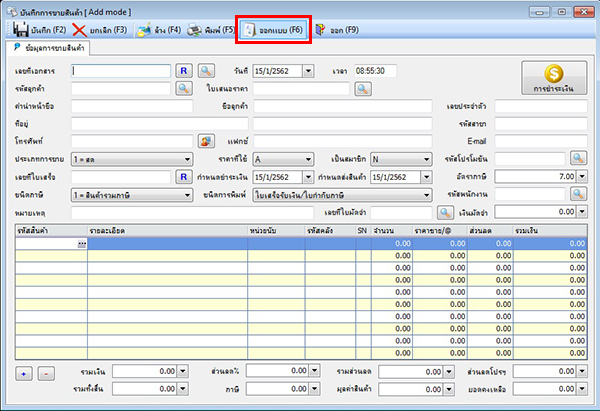
Task: Open the print type receipt/tax invoice dropdown
Action: point(342,195)
